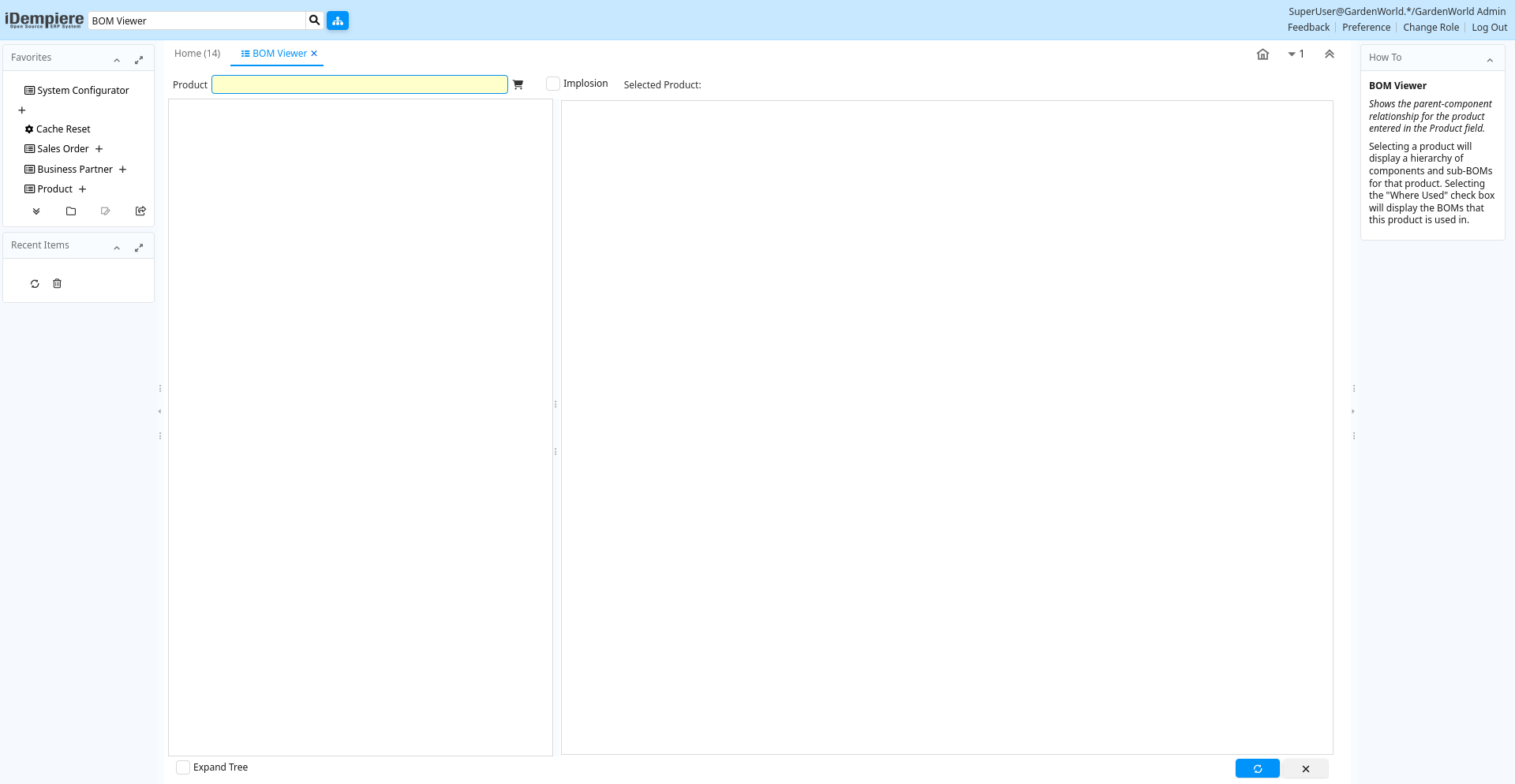Clear Recent Items with trash icon
Viewport: 1515px width, 784px height.
pos(57,284)
